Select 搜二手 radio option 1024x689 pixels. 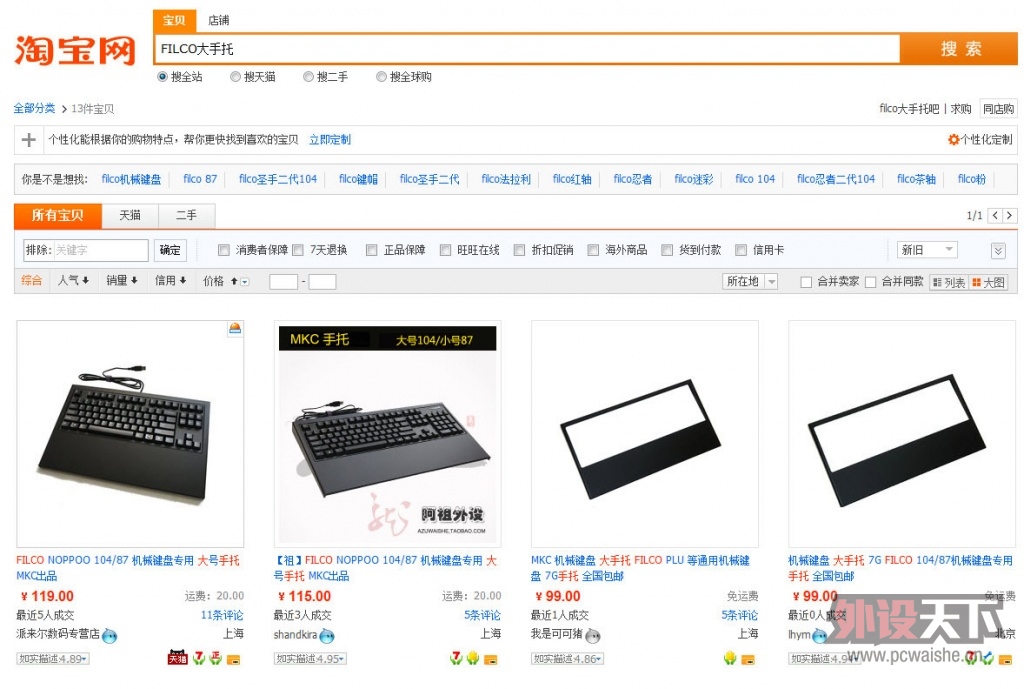[x=308, y=77]
